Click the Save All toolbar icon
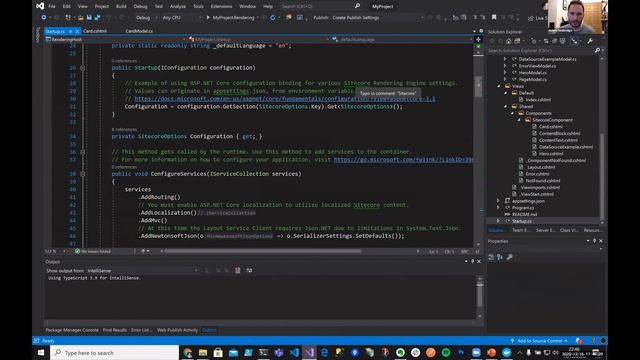 click(97, 18)
